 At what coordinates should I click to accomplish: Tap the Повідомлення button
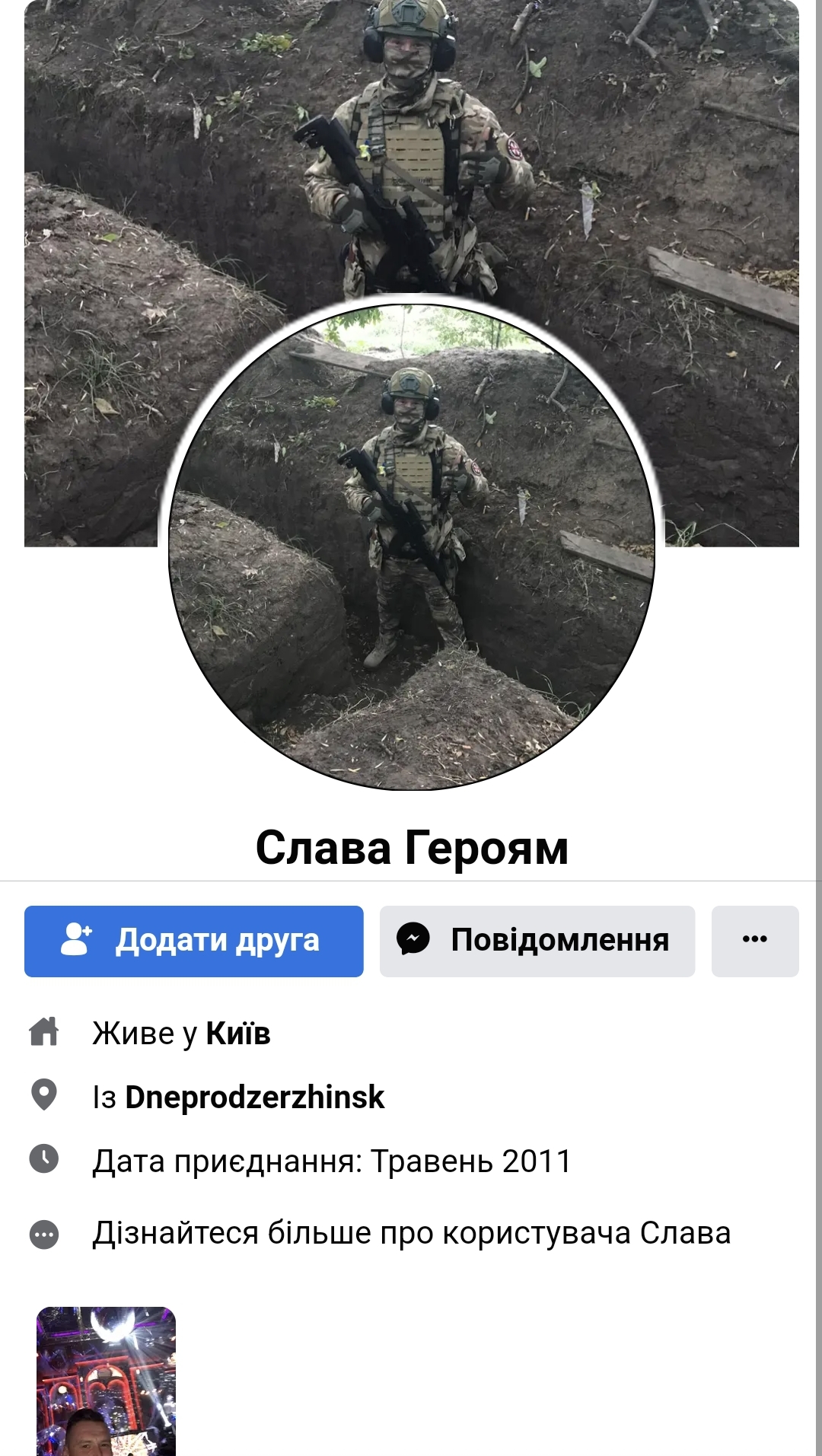point(537,941)
